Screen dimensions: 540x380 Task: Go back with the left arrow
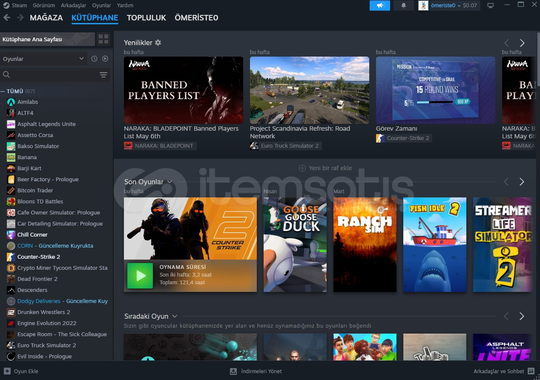point(7,18)
